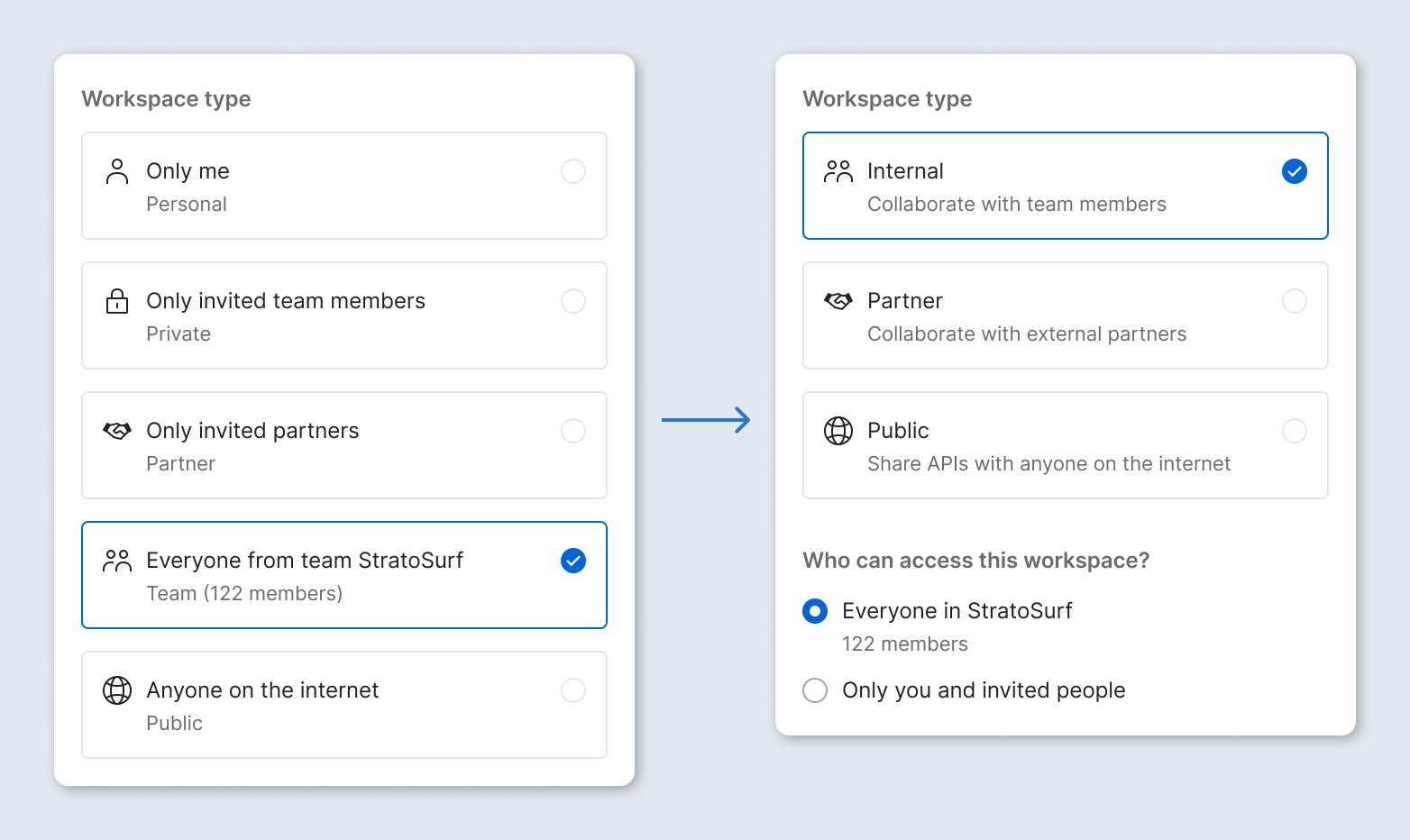Click the globe icon beside Public
This screenshot has width=1410, height=840.
(838, 431)
